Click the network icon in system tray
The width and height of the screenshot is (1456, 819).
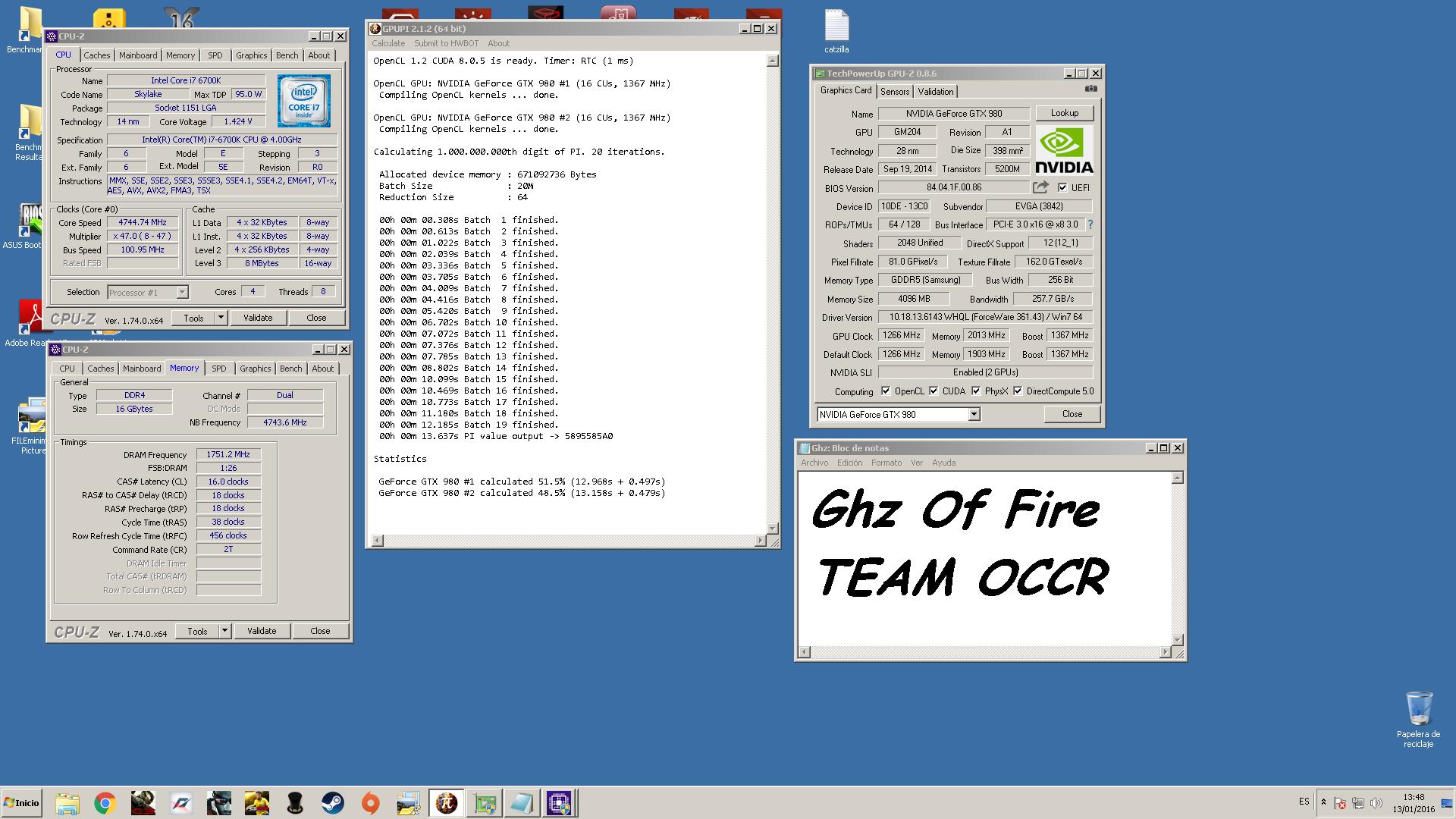tap(1357, 803)
